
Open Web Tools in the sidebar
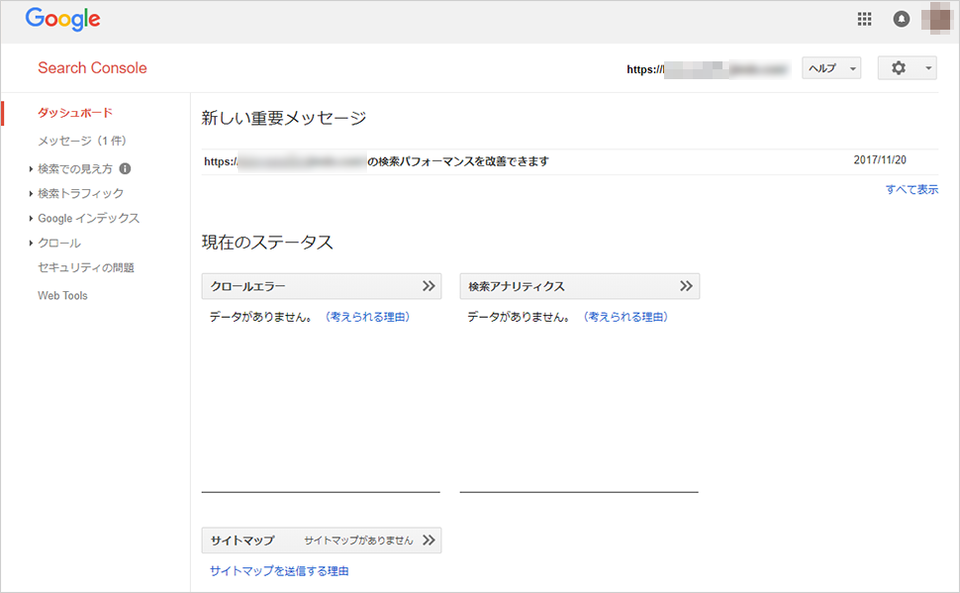tap(62, 296)
